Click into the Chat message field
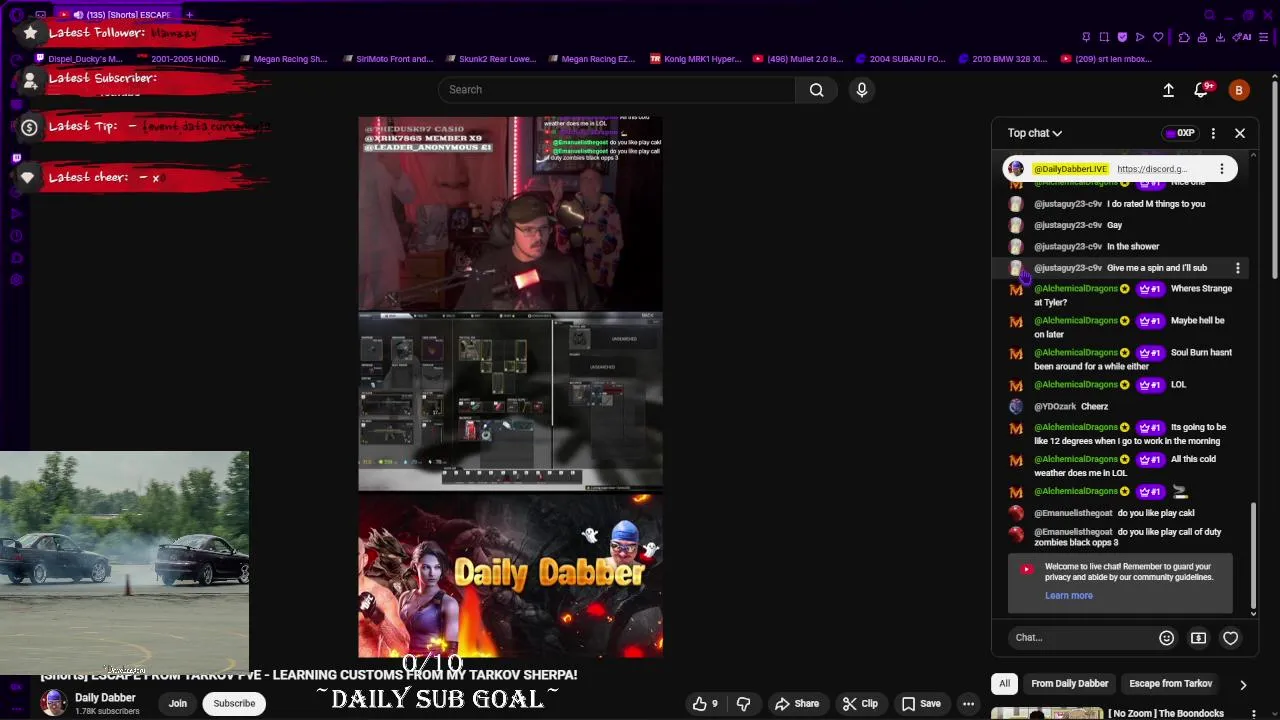Image resolution: width=1280 pixels, height=720 pixels. coord(1079,638)
